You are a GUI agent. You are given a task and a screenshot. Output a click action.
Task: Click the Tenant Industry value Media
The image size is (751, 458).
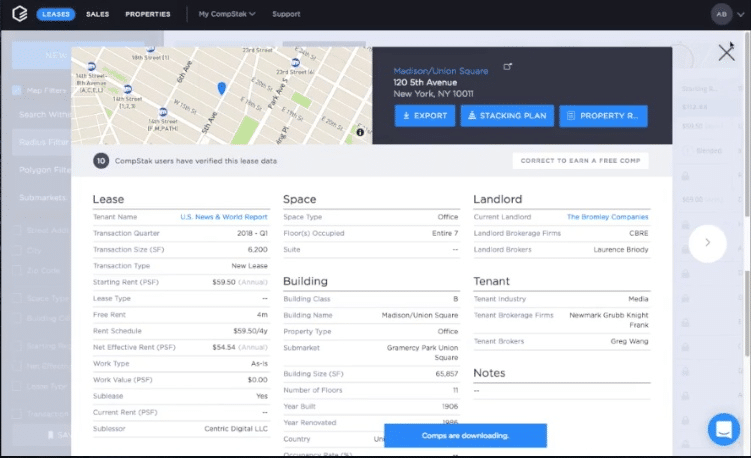coord(638,299)
